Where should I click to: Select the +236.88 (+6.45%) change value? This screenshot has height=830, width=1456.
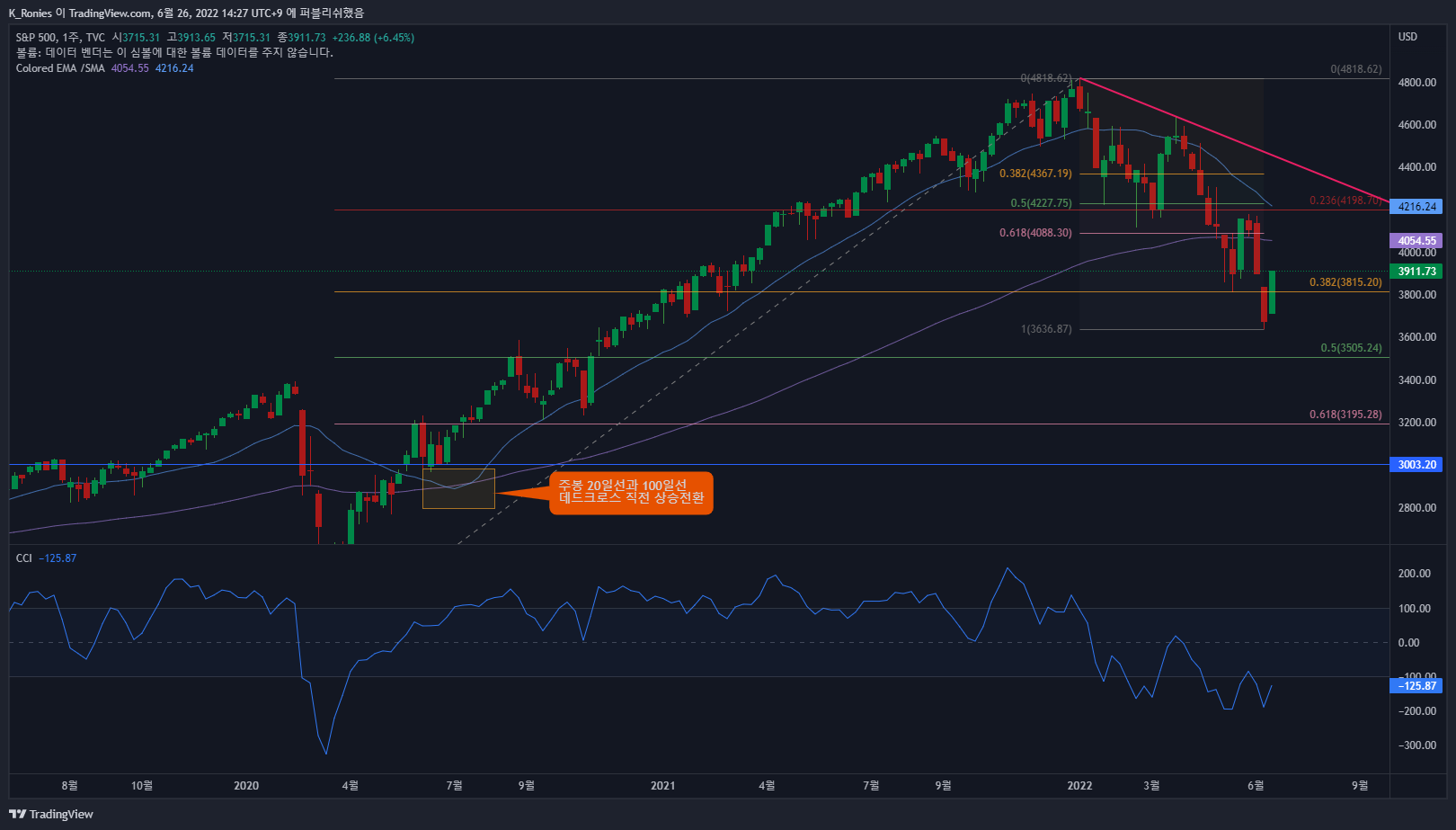[x=373, y=38]
